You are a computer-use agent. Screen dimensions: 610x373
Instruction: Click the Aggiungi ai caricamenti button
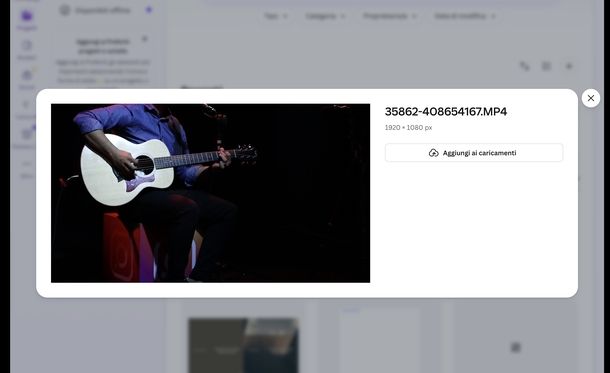tap(474, 153)
